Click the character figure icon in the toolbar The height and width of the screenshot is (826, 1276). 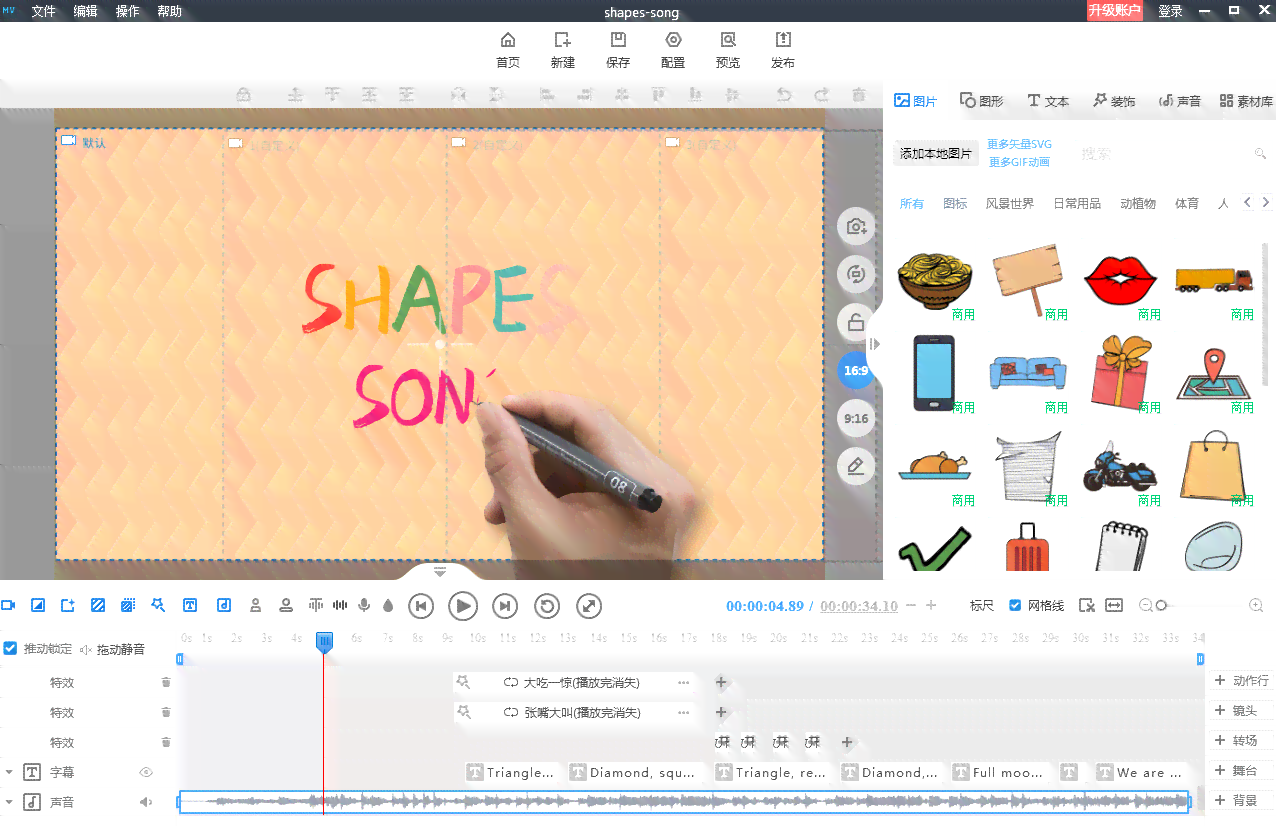256,605
